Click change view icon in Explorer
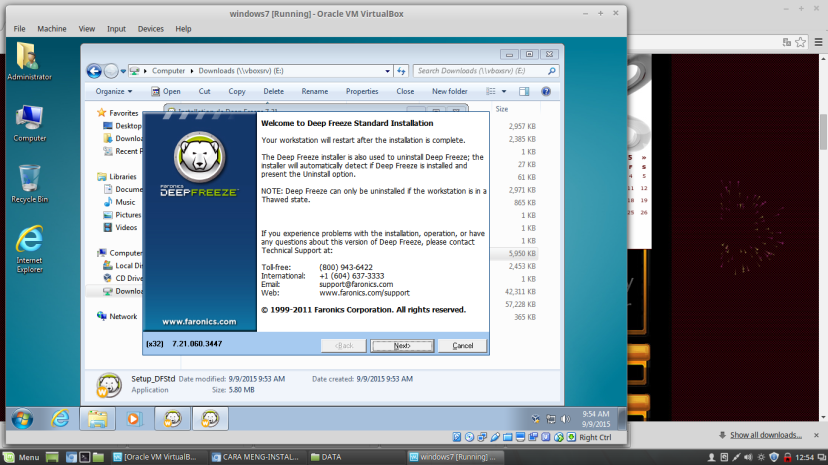 [491, 91]
